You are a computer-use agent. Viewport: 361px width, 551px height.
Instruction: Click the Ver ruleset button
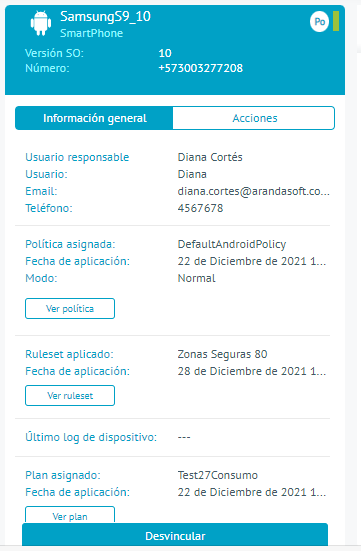[70, 396]
